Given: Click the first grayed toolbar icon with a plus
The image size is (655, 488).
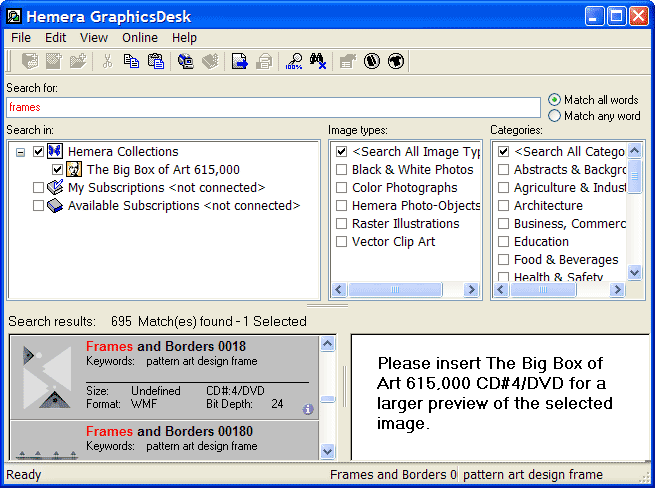Looking at the screenshot, I should 30,61.
